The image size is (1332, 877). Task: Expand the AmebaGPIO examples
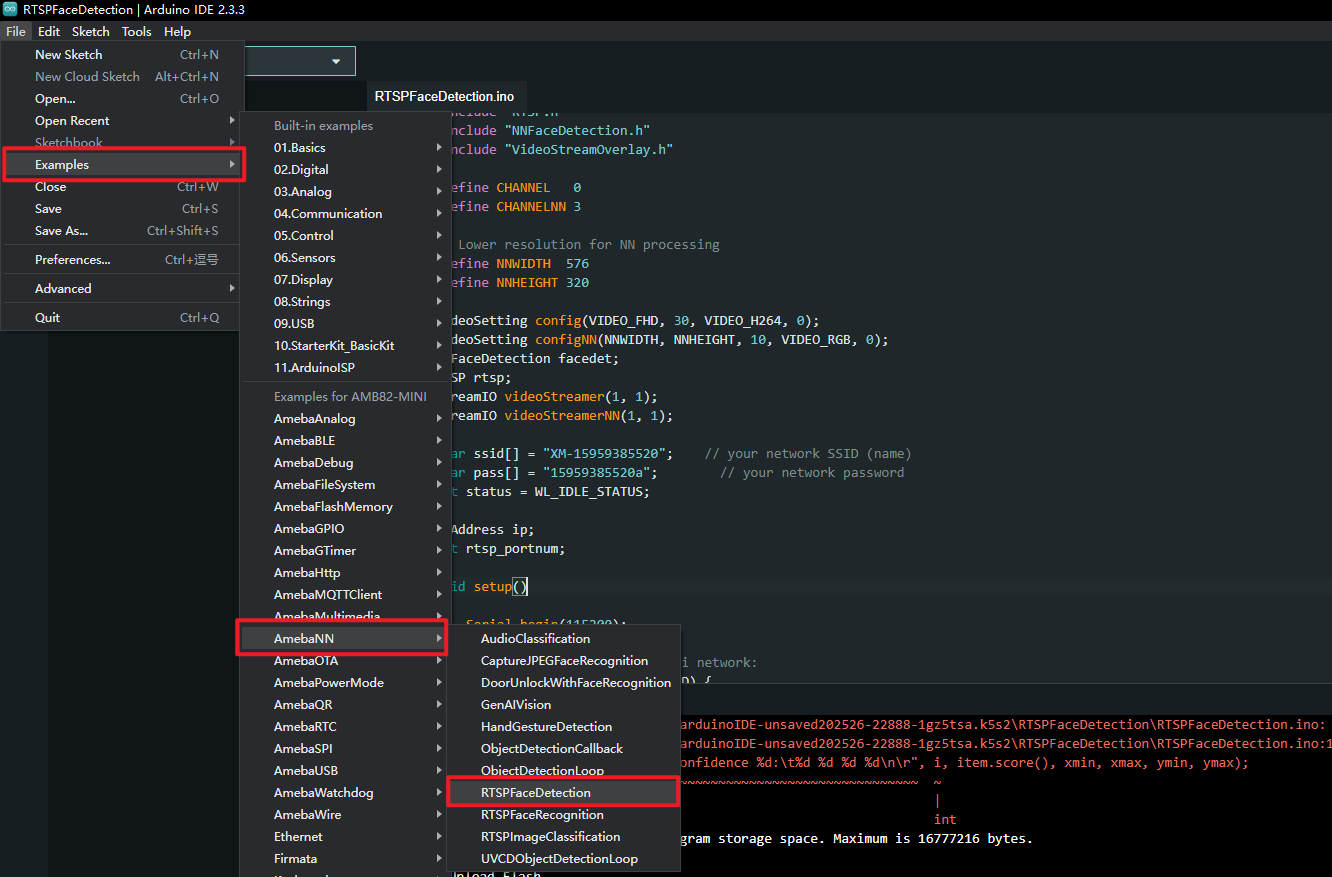(x=345, y=529)
